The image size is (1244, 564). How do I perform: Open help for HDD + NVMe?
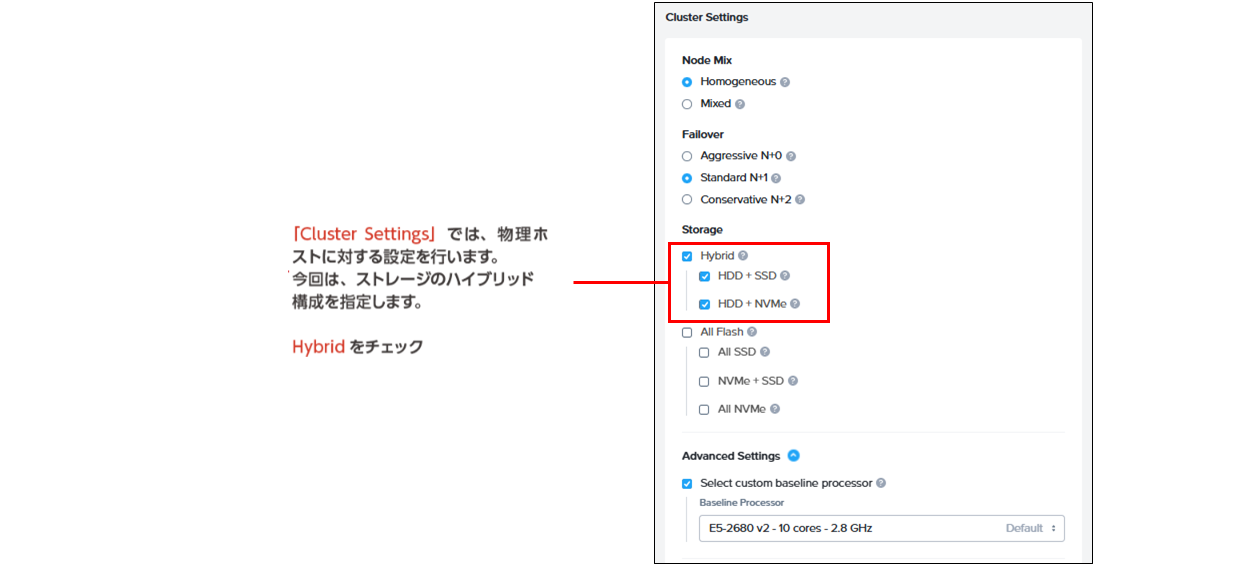click(x=795, y=304)
